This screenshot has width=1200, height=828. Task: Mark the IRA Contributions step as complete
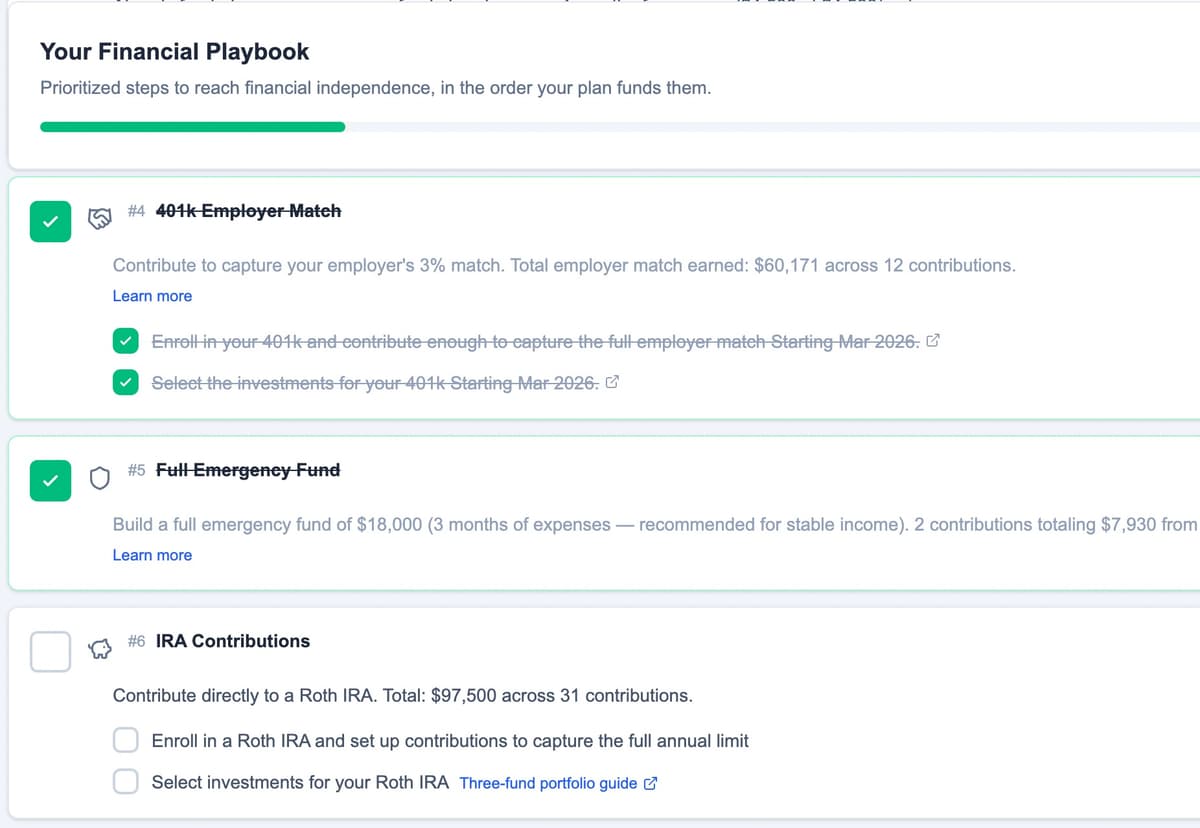coord(50,650)
